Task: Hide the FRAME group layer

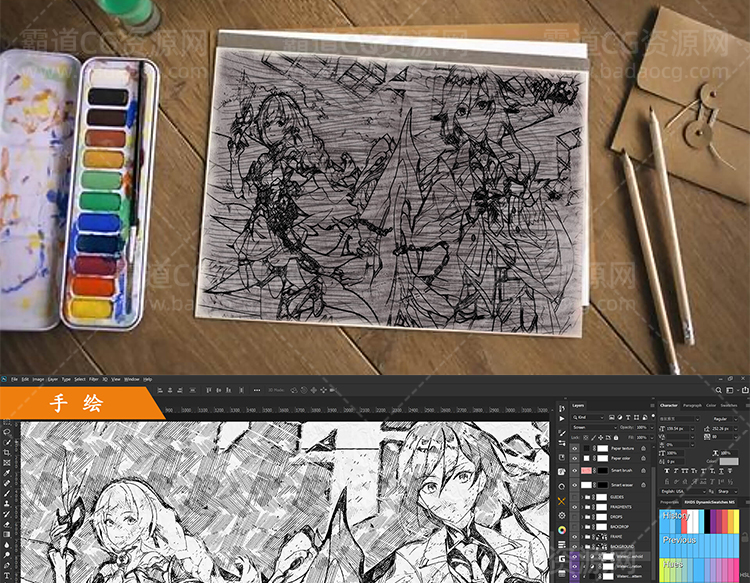Action: point(574,537)
